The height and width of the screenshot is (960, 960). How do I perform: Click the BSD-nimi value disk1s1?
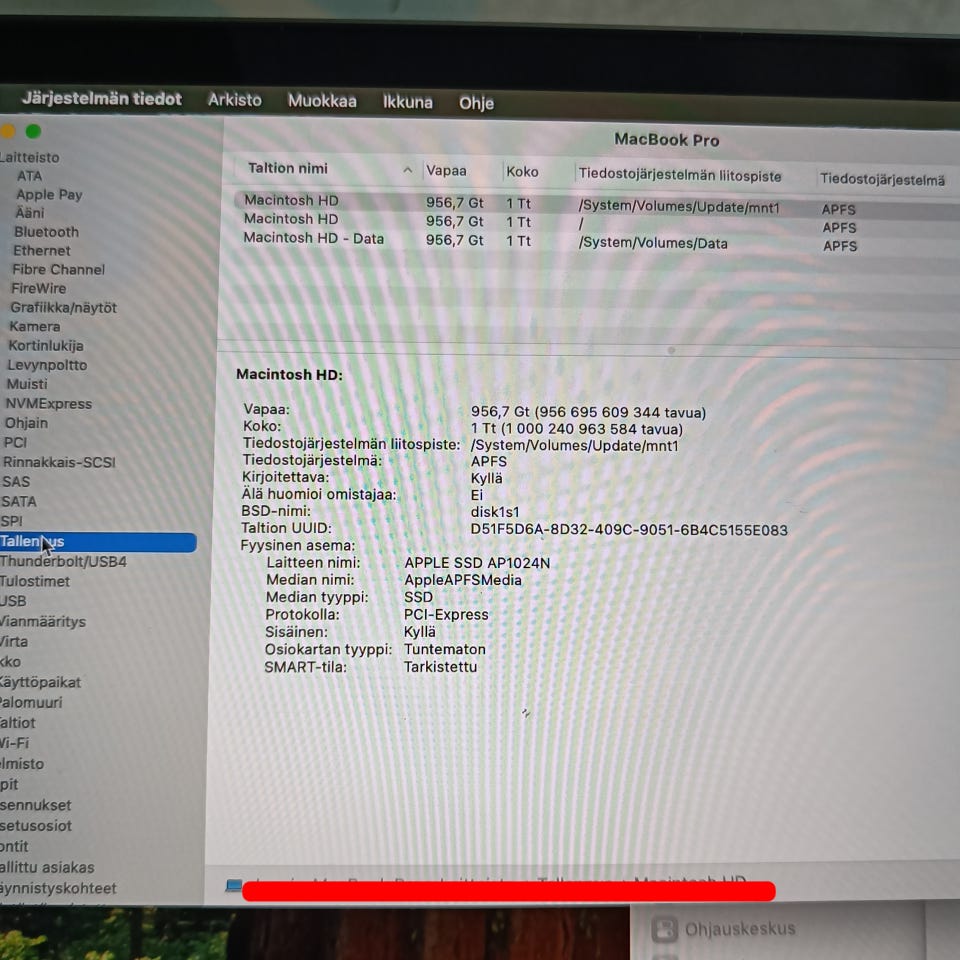[x=495, y=512]
